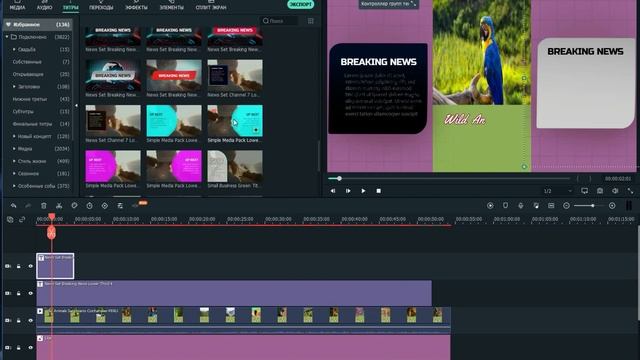Click the frame-by-frame play button

tap(348, 191)
